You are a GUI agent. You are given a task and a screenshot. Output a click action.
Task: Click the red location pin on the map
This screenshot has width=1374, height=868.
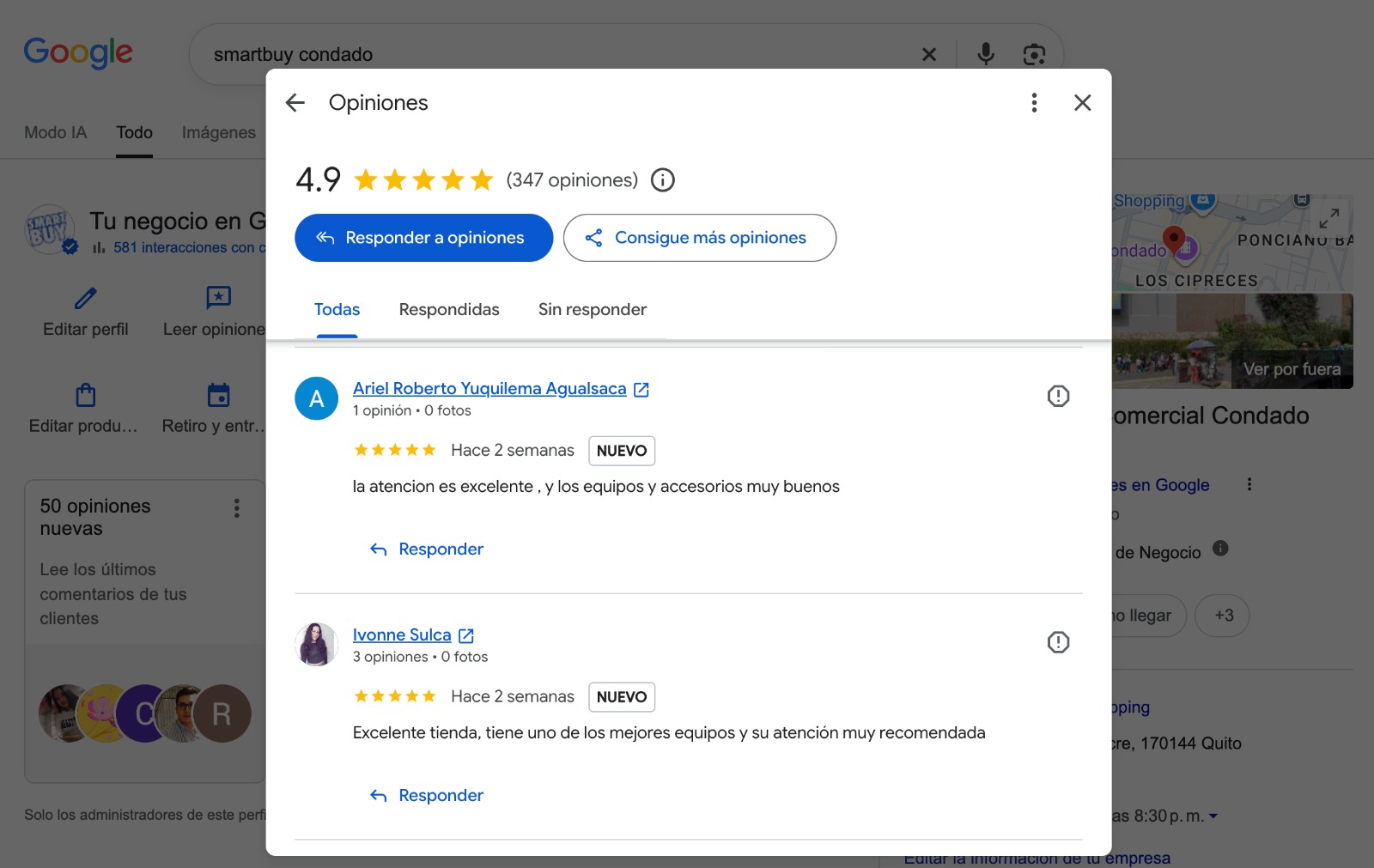(1173, 239)
